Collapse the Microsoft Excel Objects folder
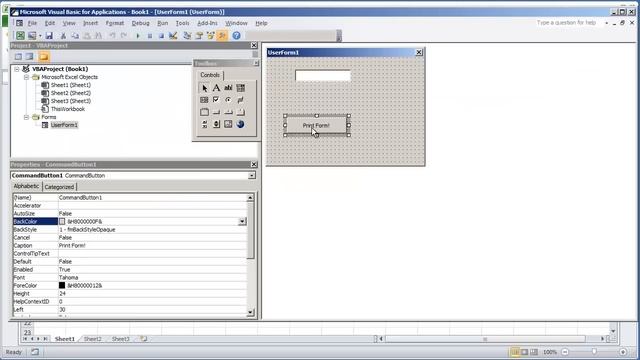Viewport: 640px width, 360px height. (x=27, y=77)
